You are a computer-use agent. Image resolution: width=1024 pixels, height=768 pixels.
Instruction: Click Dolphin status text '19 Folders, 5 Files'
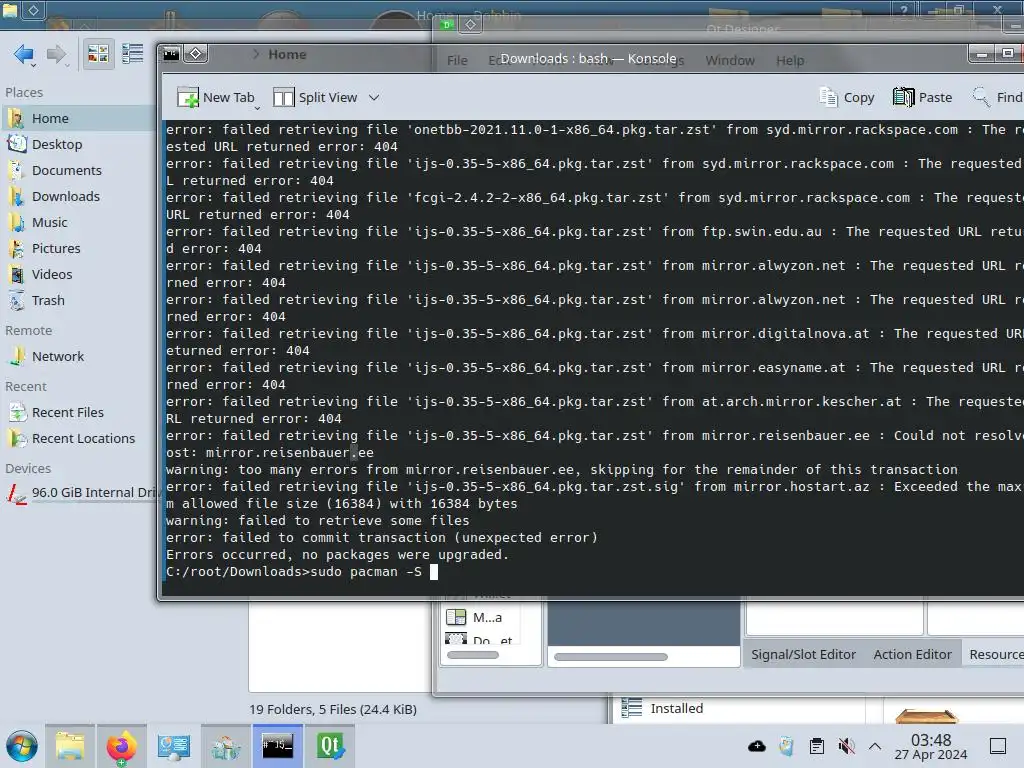333,709
